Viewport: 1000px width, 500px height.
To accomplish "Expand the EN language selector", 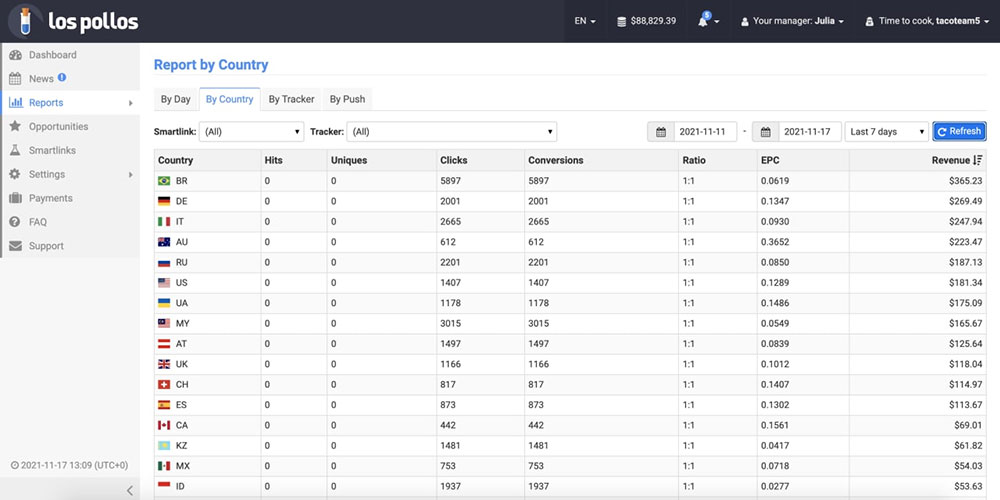I will click(x=585, y=21).
